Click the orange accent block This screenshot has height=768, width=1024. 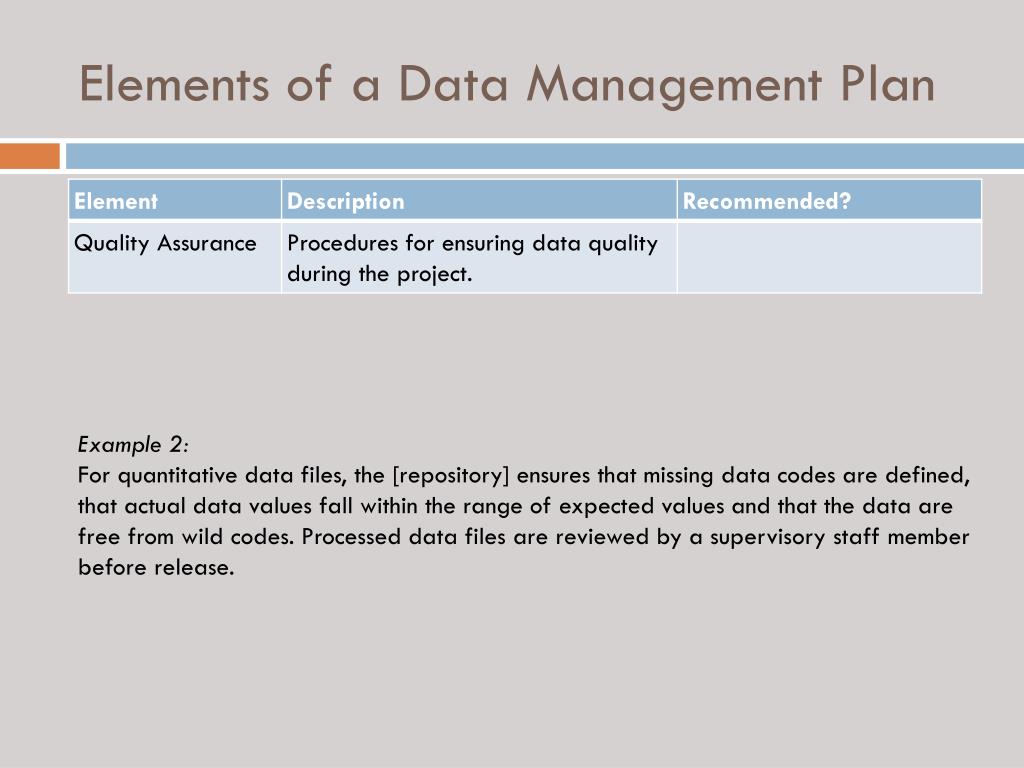tap(30, 156)
